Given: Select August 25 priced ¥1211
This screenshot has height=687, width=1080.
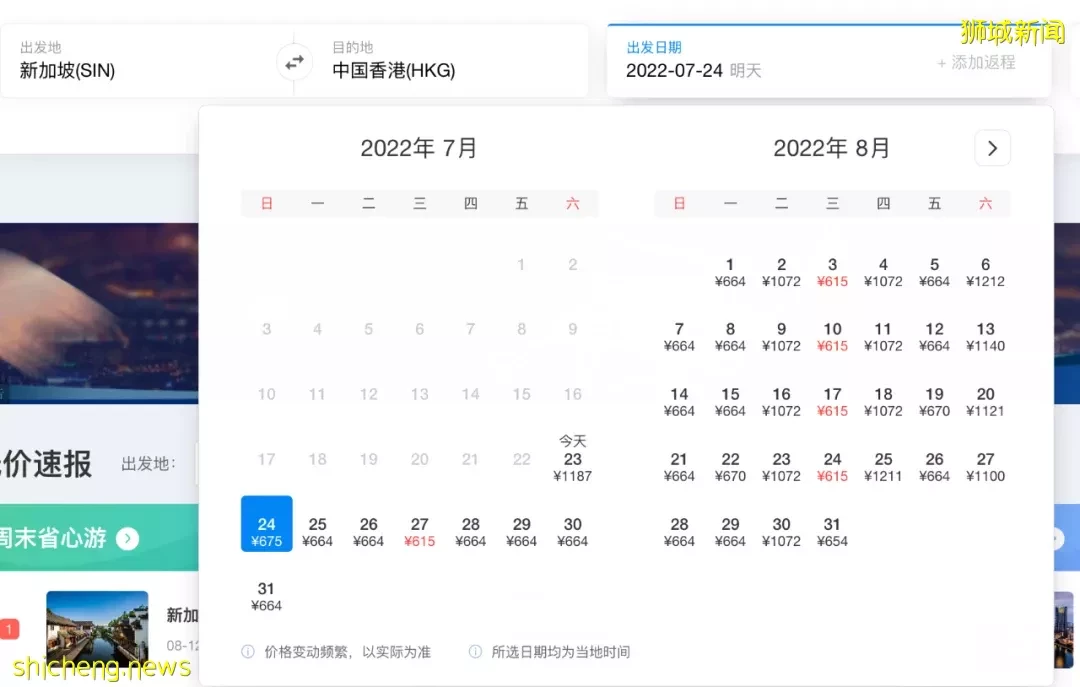Looking at the screenshot, I should click(883, 466).
